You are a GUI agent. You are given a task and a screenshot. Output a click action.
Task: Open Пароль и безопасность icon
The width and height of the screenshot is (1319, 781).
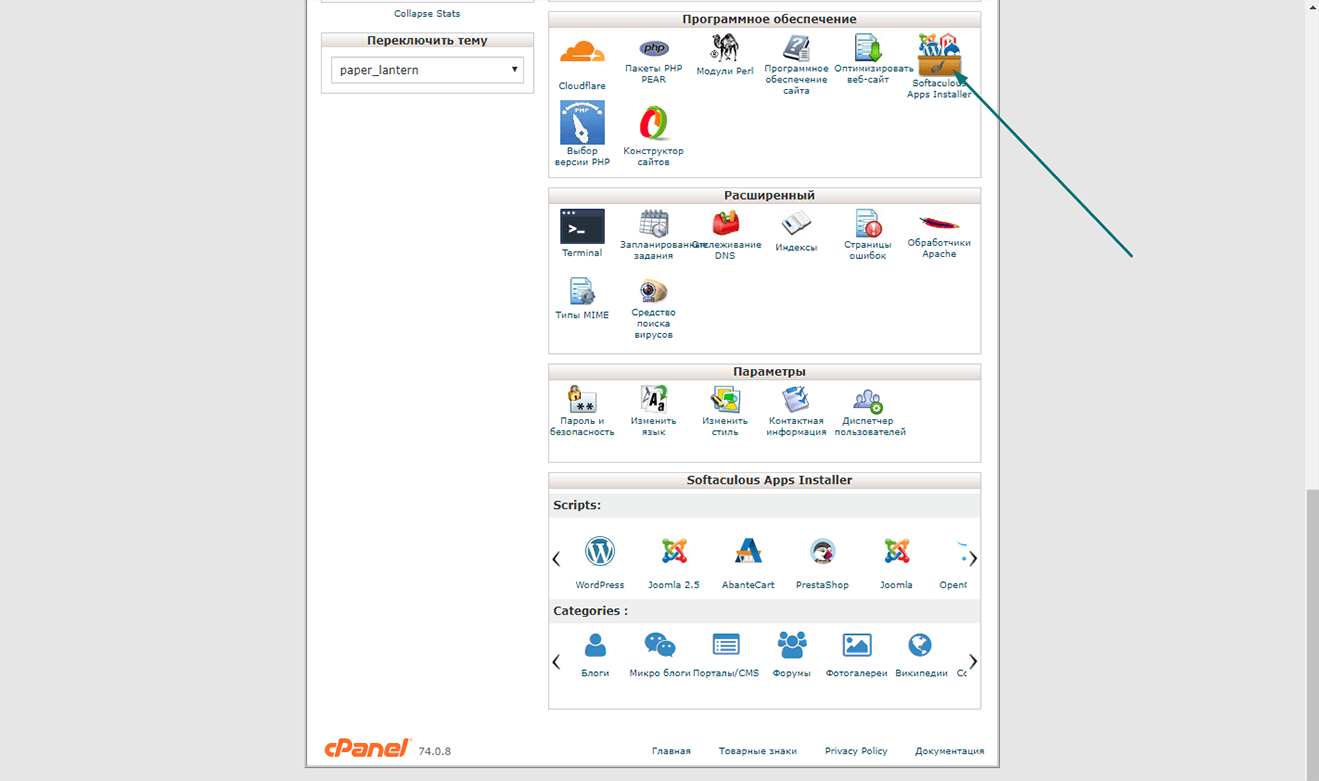[x=582, y=399]
